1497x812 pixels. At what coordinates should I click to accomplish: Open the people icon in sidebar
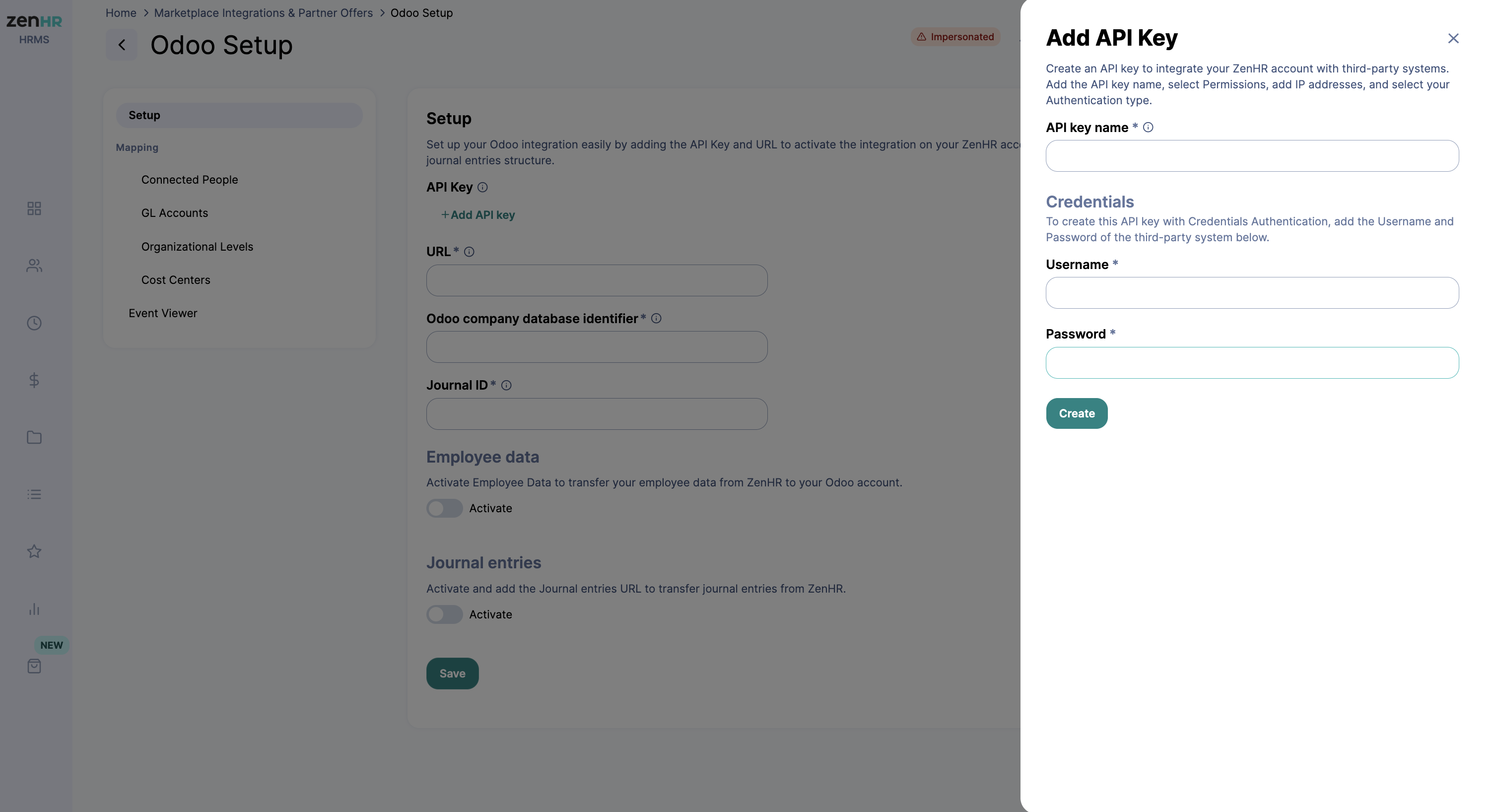[x=34, y=266]
